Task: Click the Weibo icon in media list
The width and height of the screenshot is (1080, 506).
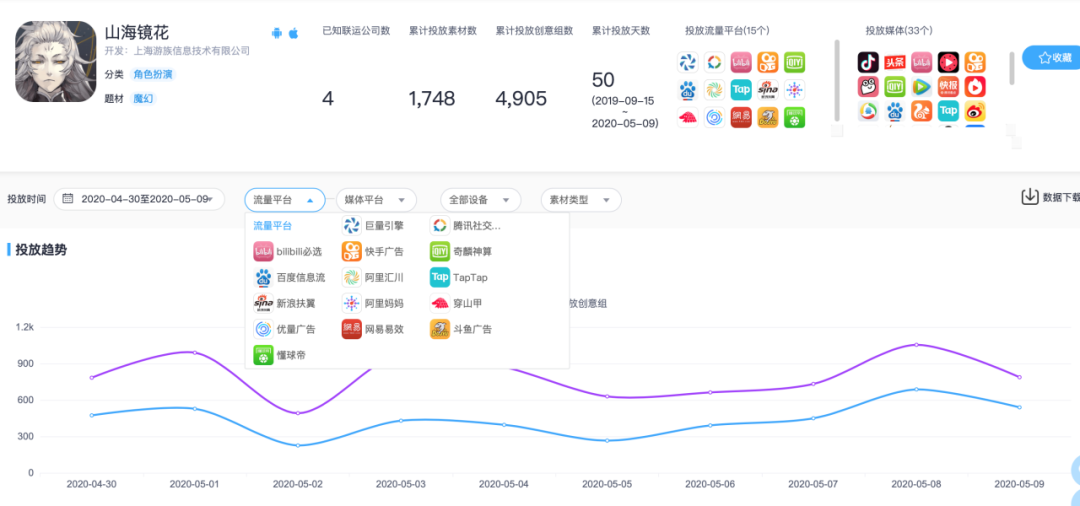Action: tap(975, 111)
